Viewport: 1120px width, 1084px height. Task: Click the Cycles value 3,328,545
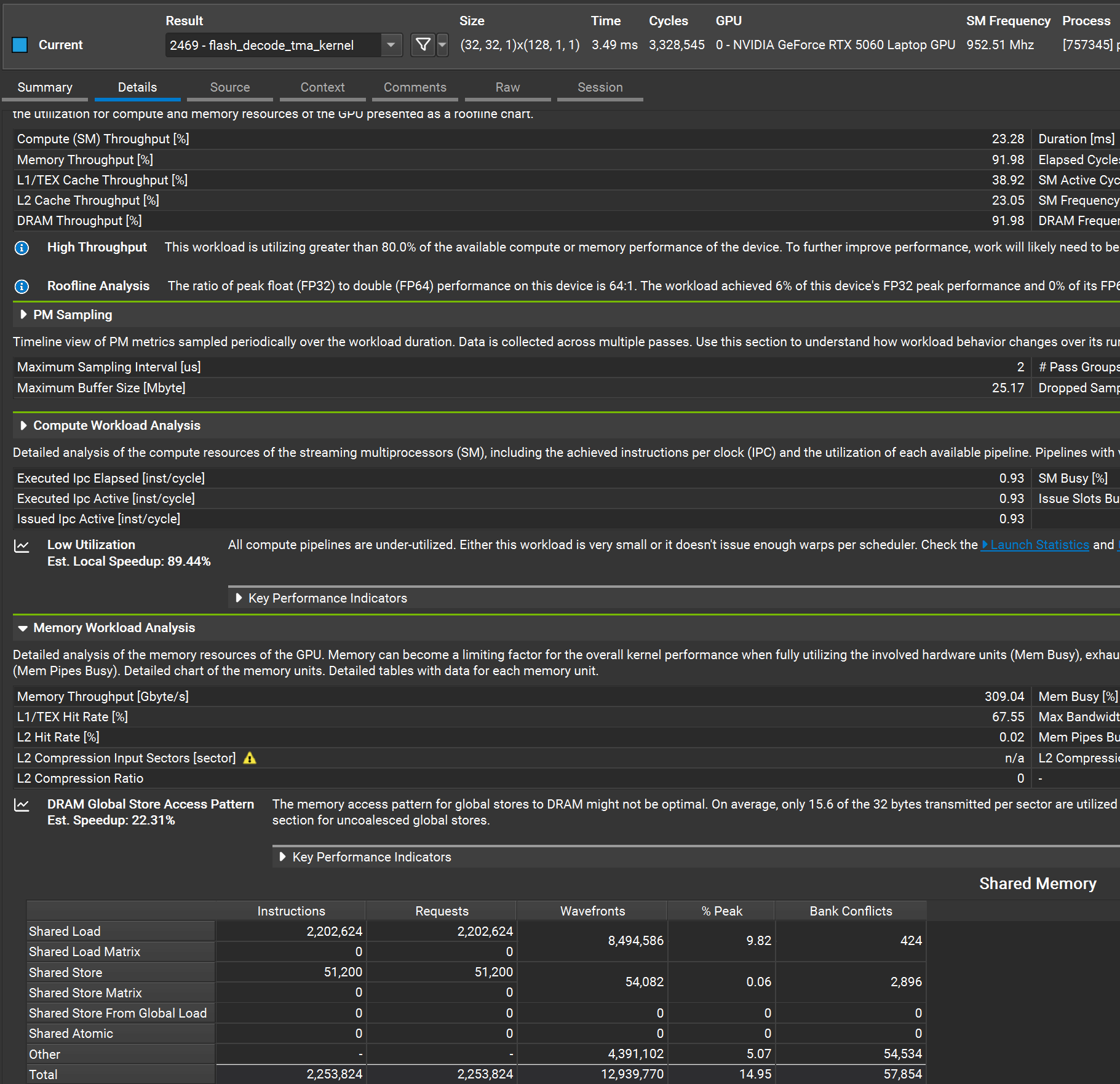(677, 45)
